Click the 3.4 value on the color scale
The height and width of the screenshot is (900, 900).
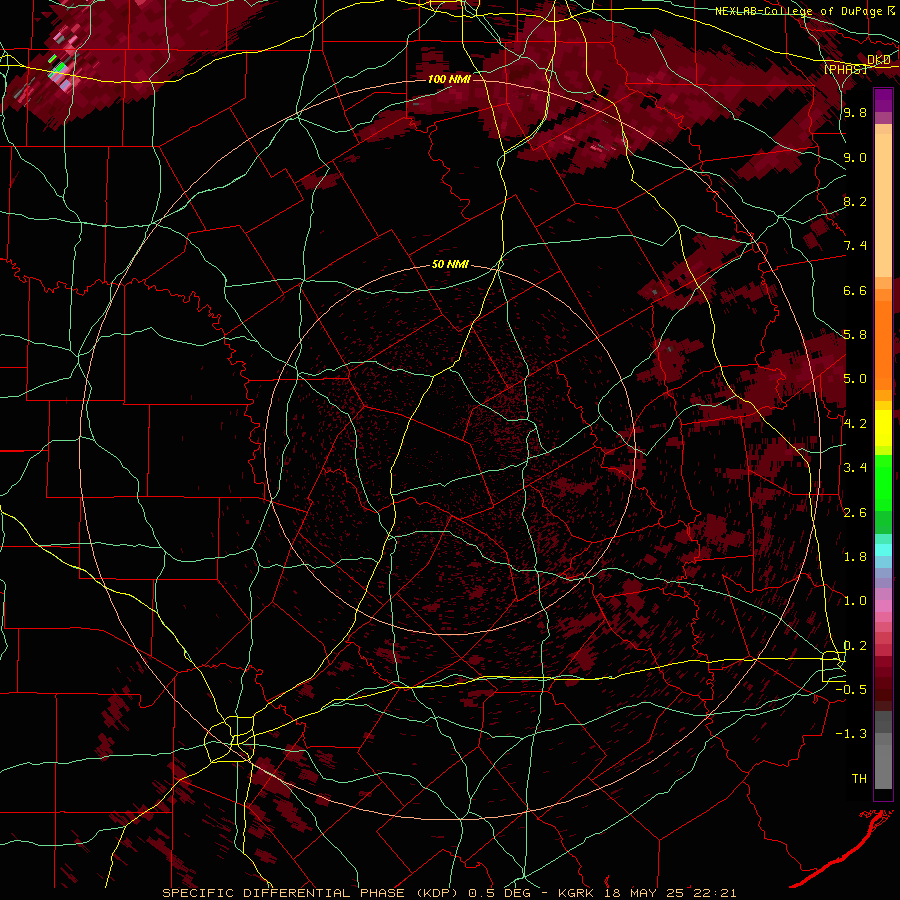point(855,468)
